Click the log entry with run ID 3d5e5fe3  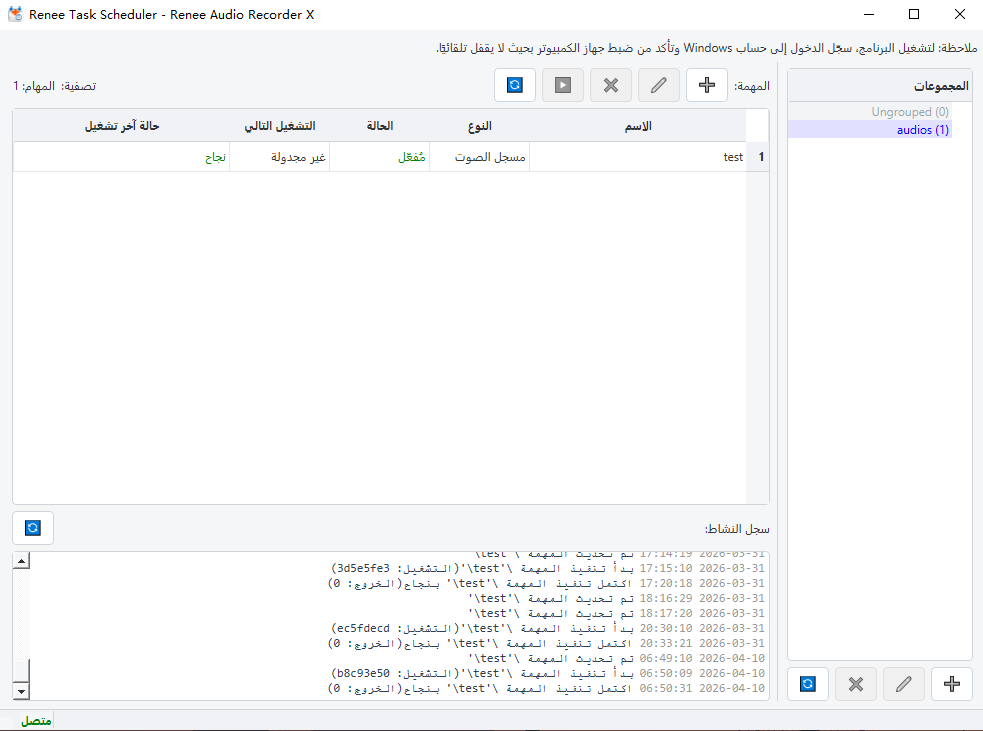coord(548,569)
